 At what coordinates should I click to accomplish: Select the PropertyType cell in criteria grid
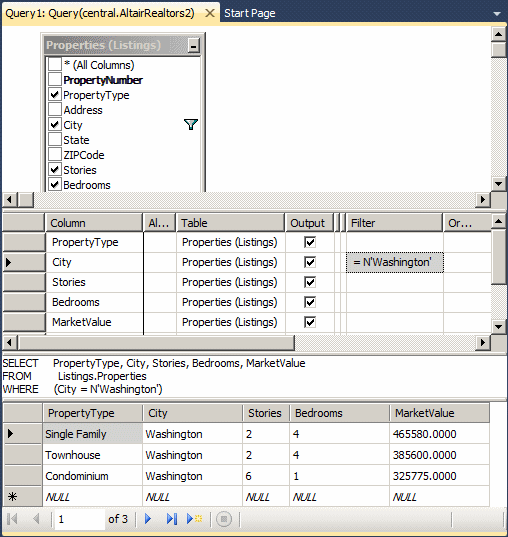(x=94, y=242)
